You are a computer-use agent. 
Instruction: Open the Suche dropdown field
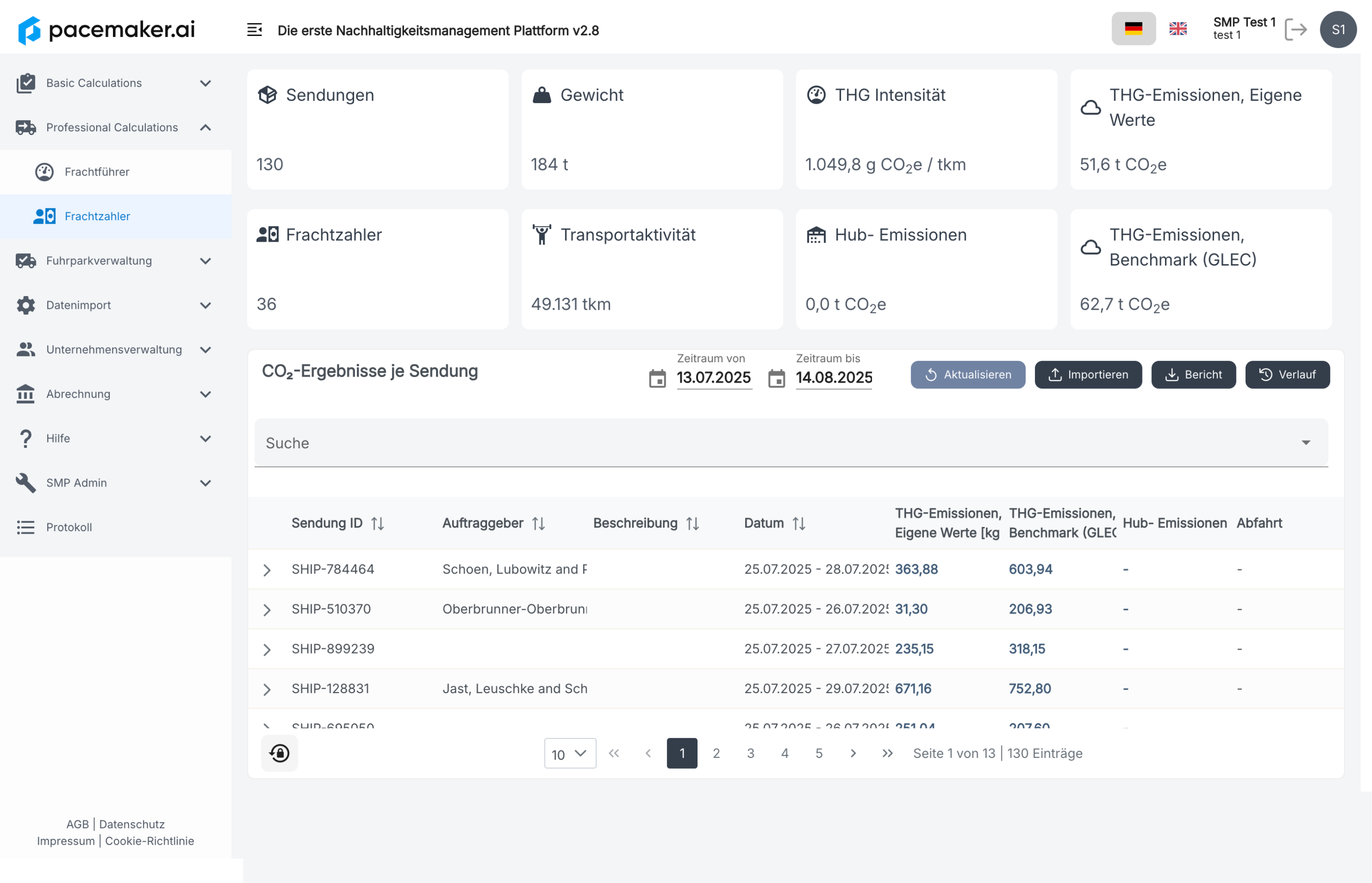[791, 443]
